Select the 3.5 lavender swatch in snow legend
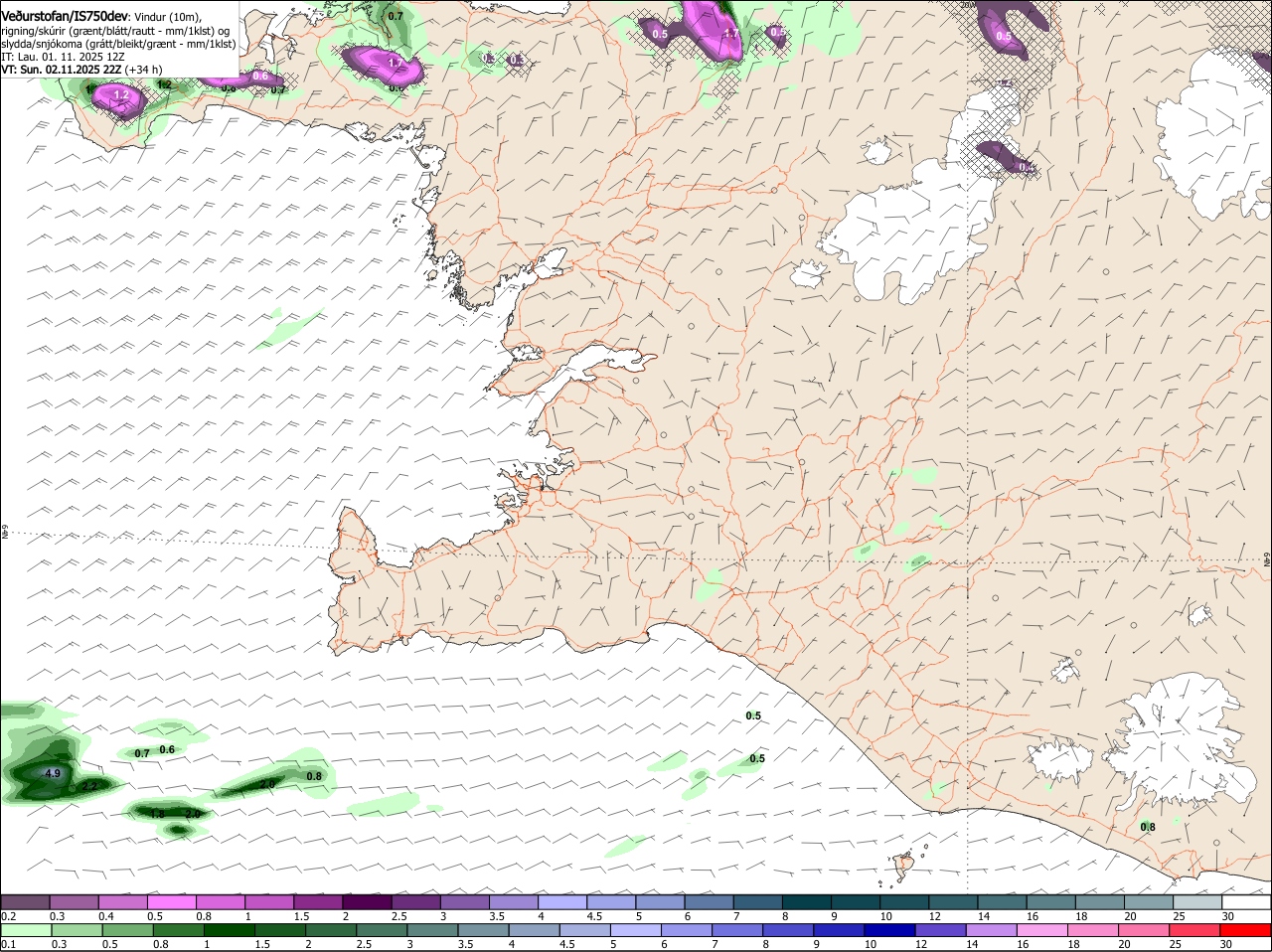1272x952 pixels. coord(514,901)
